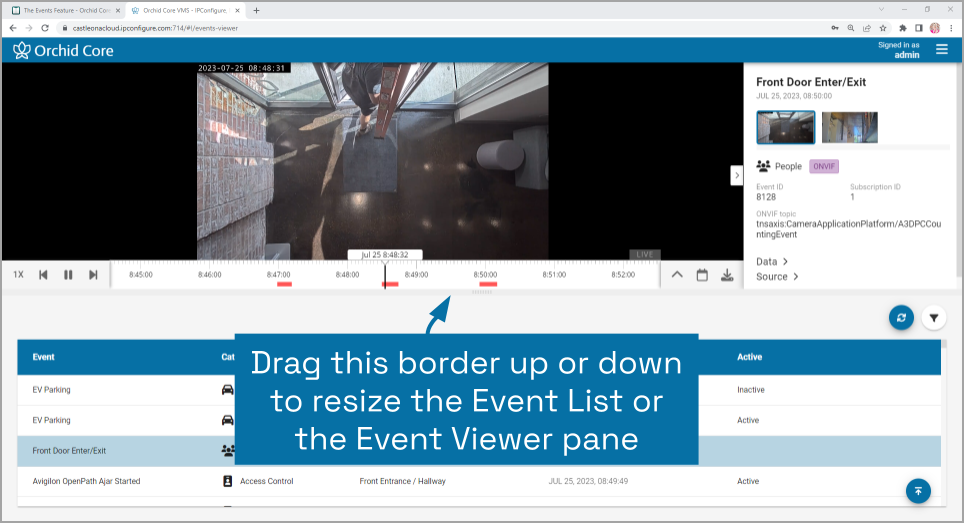Click the admin signed-in label
Image resolution: width=964 pixels, height=523 pixels.
(907, 55)
